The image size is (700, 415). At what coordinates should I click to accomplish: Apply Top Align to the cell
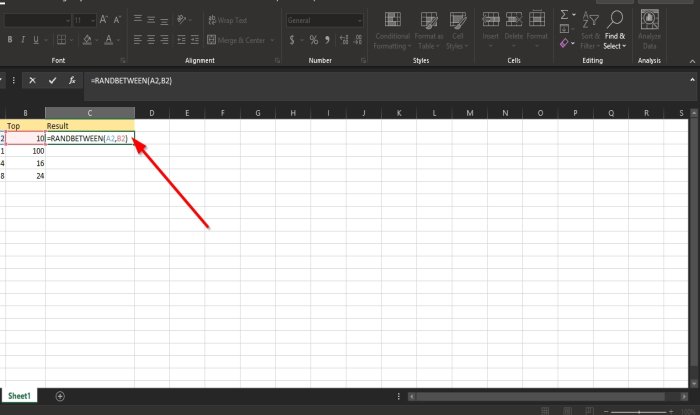point(138,19)
